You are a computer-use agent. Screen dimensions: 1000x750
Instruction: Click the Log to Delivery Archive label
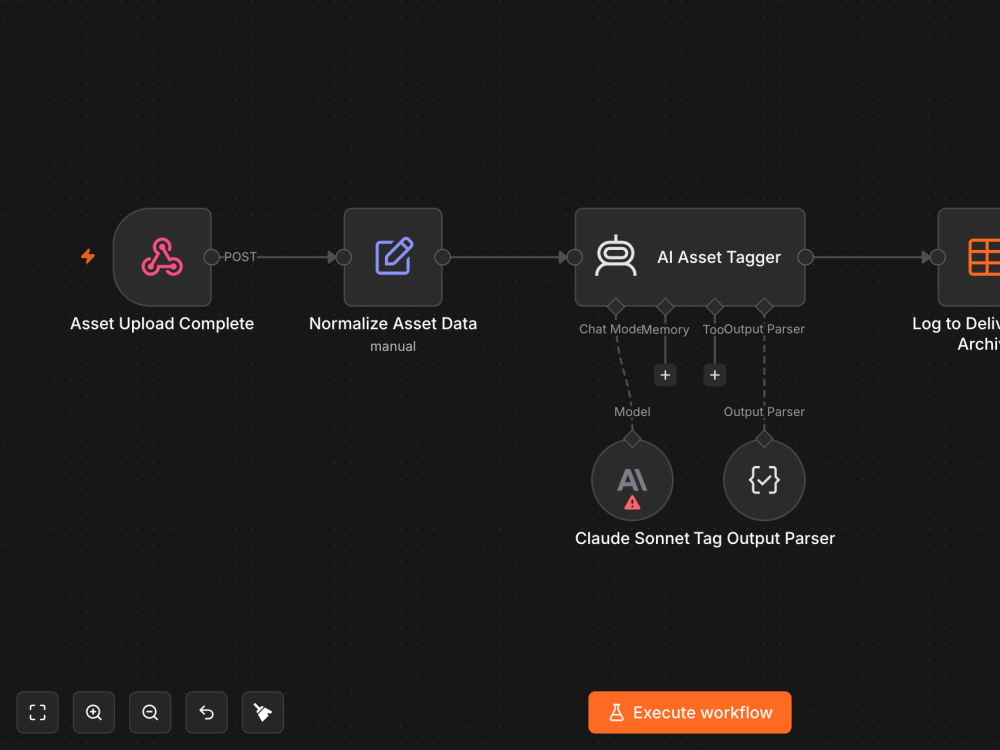coord(956,334)
